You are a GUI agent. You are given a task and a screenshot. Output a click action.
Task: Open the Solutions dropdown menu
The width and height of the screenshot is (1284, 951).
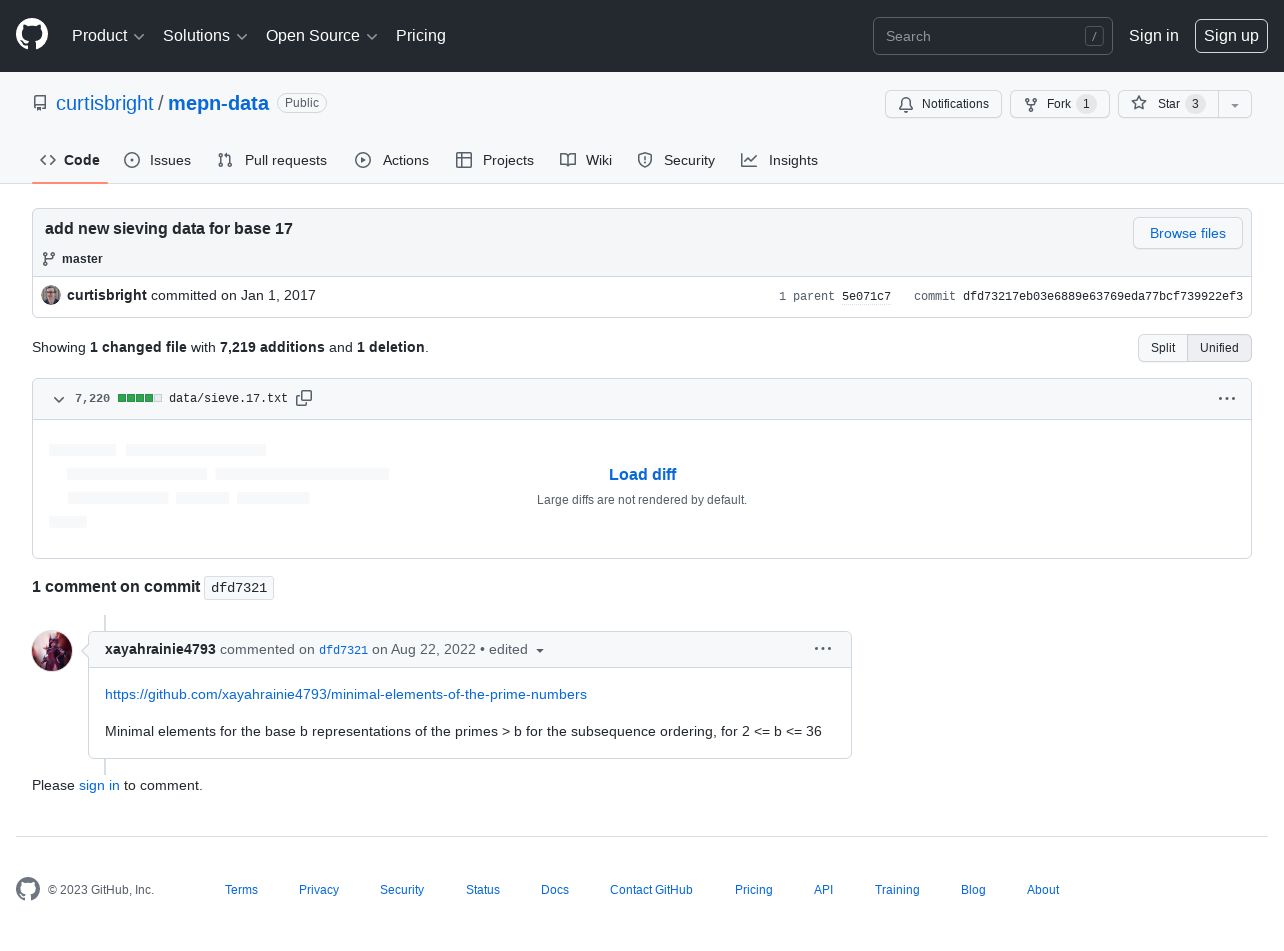pyautogui.click(x=205, y=36)
